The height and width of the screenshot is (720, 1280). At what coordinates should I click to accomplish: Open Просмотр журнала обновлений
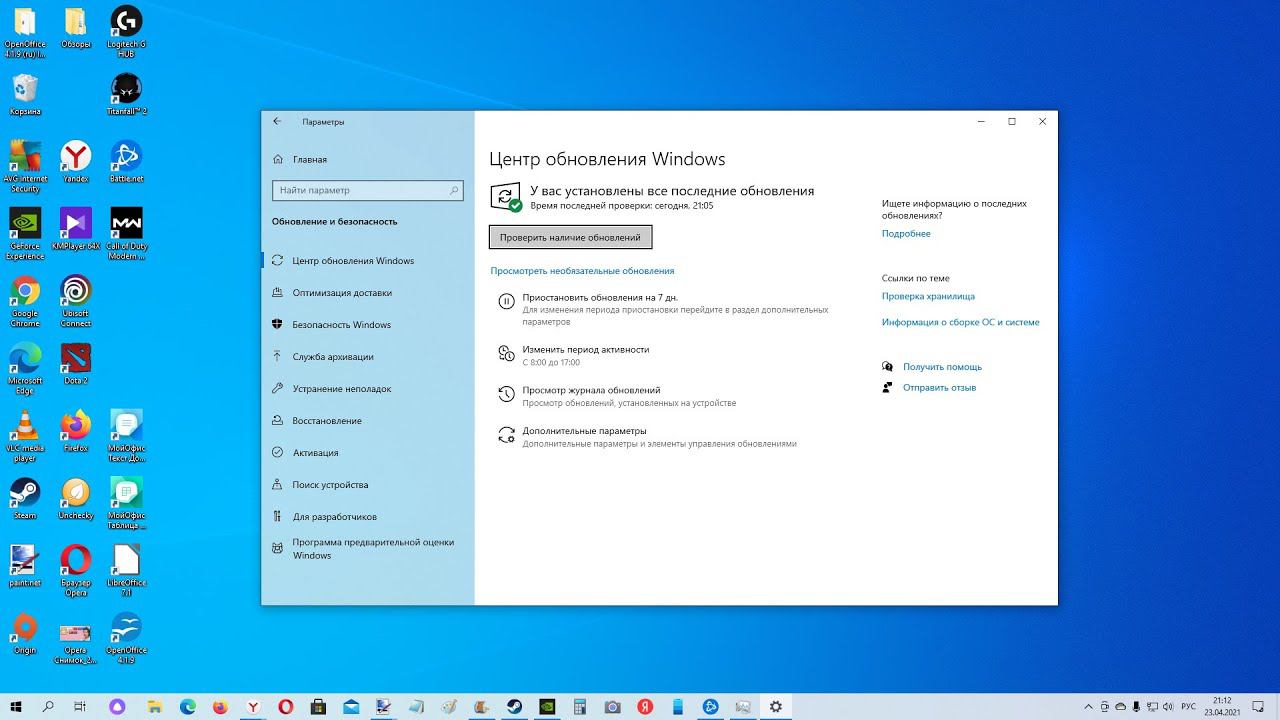591,390
